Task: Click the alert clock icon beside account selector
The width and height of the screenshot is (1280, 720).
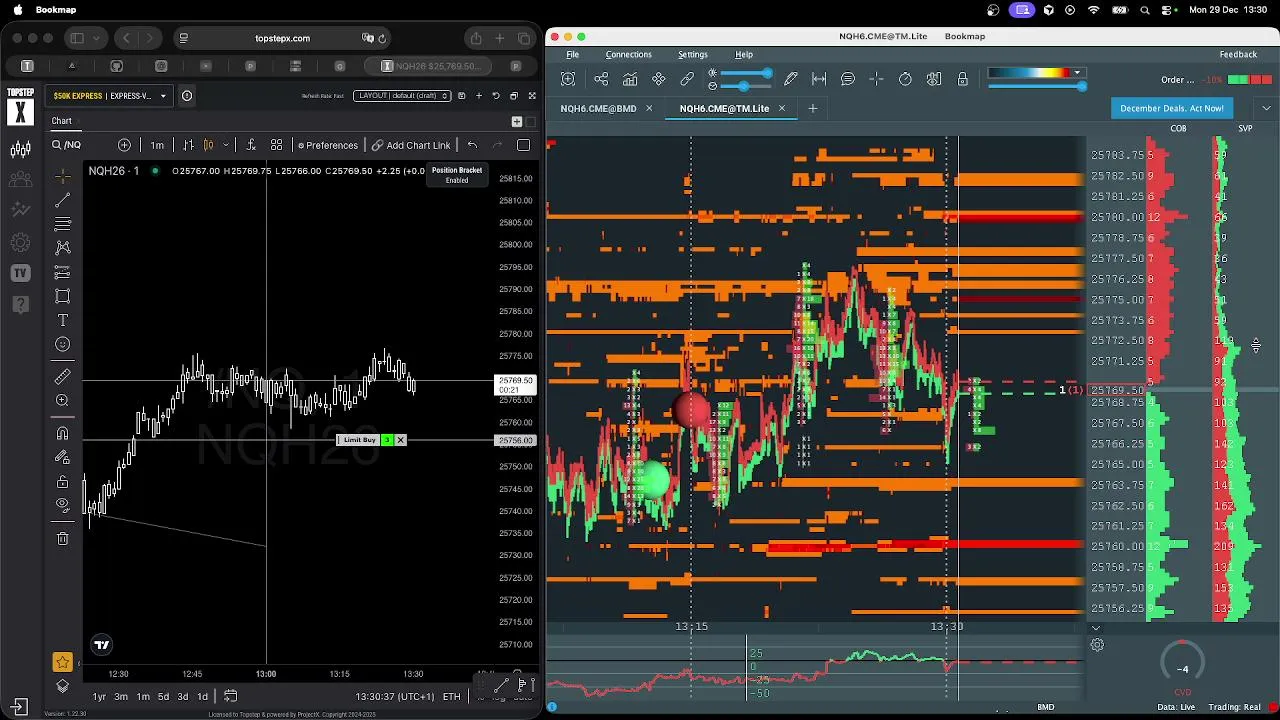Action: pos(186,96)
